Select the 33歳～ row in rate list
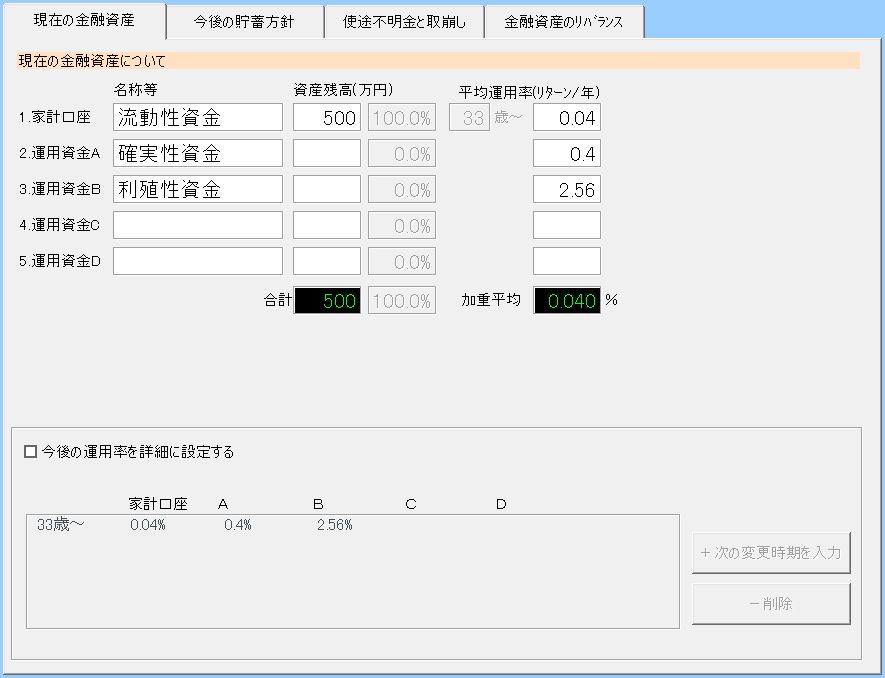Screen dimensions: 885x678 pos(200,525)
